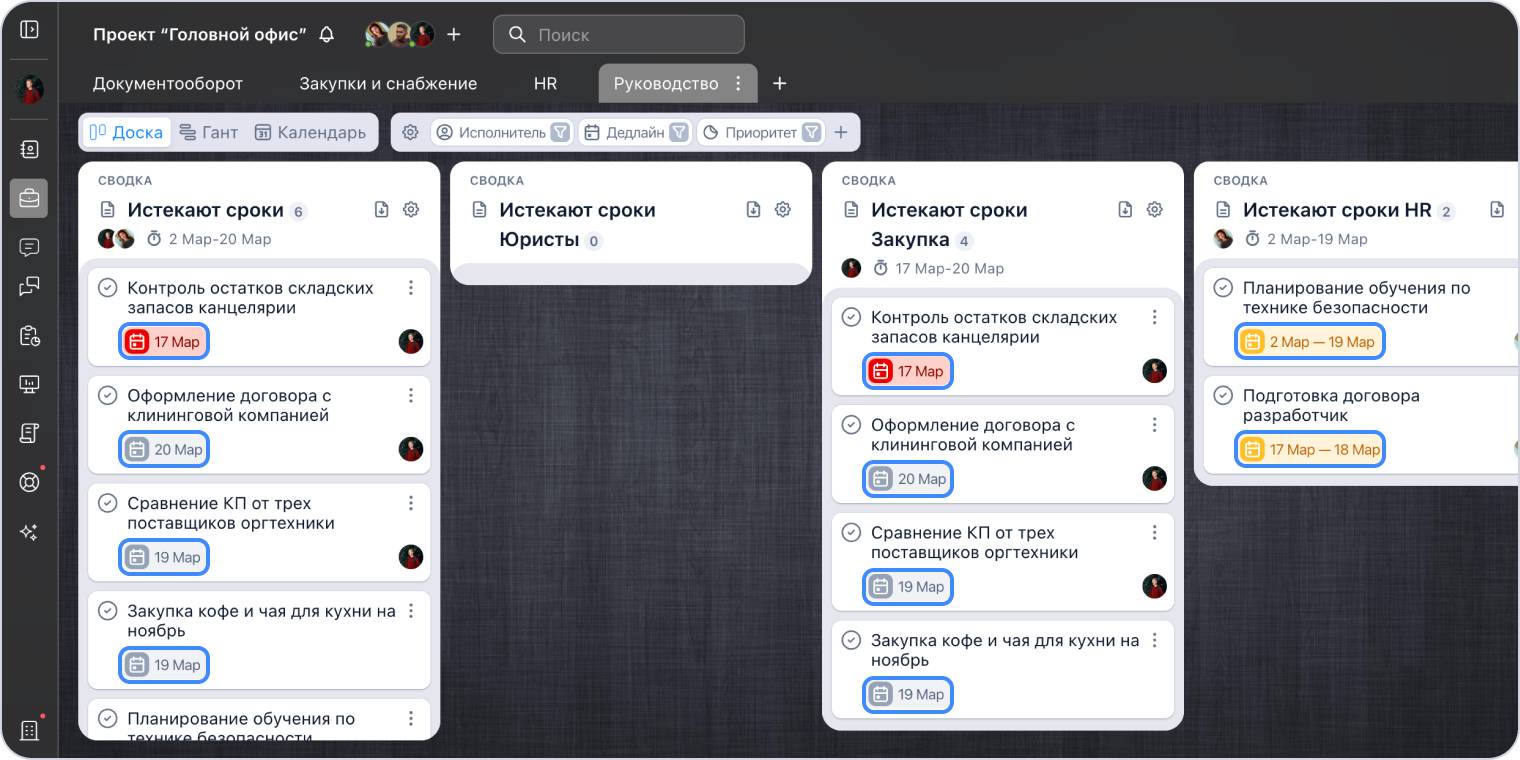Open board settings gear in filter bar
1520x760 pixels.
pyautogui.click(x=410, y=132)
